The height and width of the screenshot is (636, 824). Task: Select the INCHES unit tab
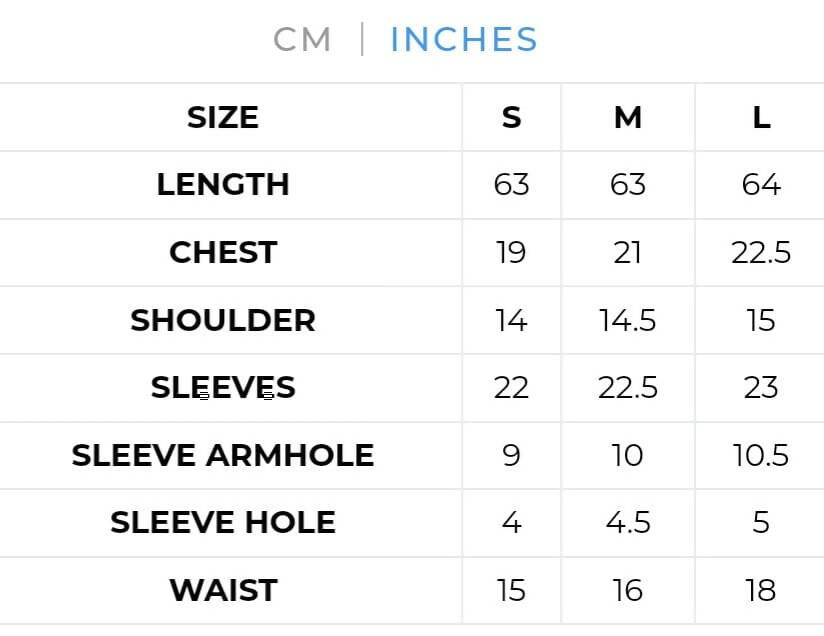(464, 40)
